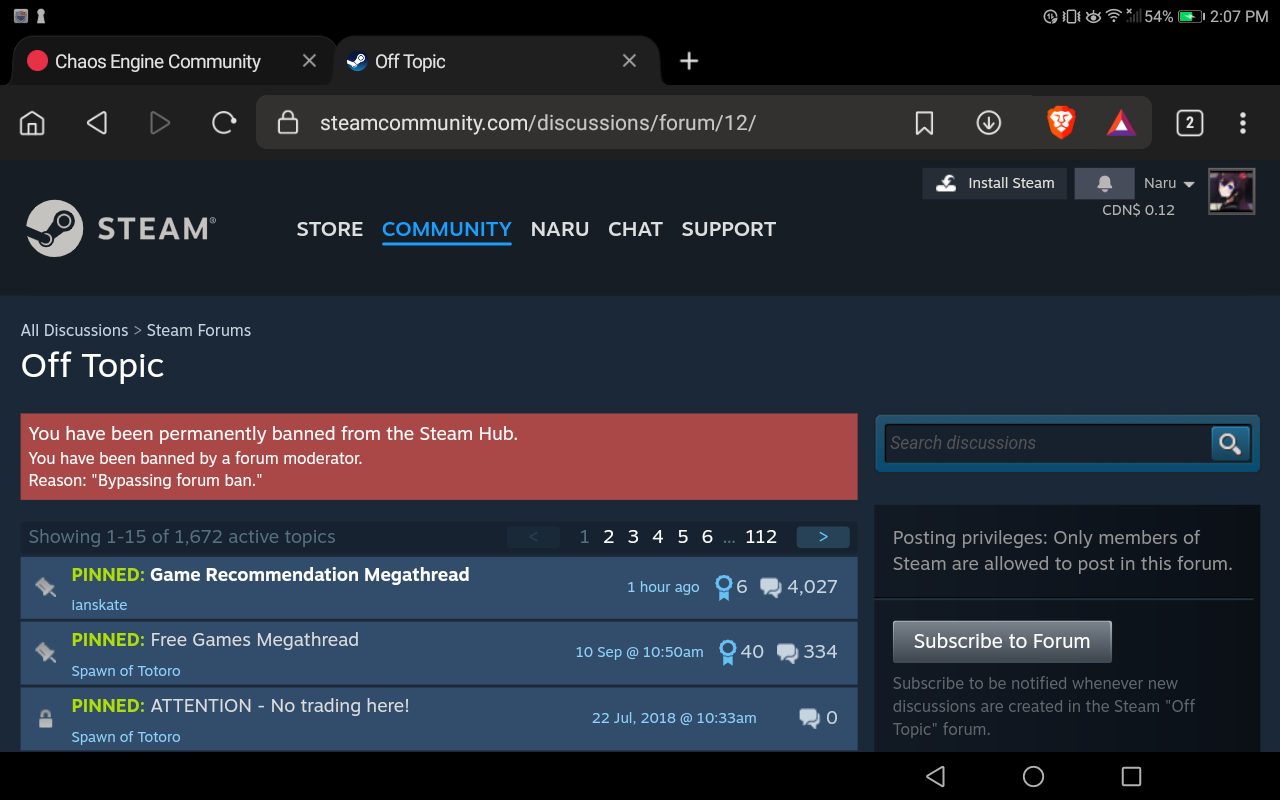Viewport: 1280px width, 800px height.
Task: Tap the padlock site security icon
Action: 288,123
